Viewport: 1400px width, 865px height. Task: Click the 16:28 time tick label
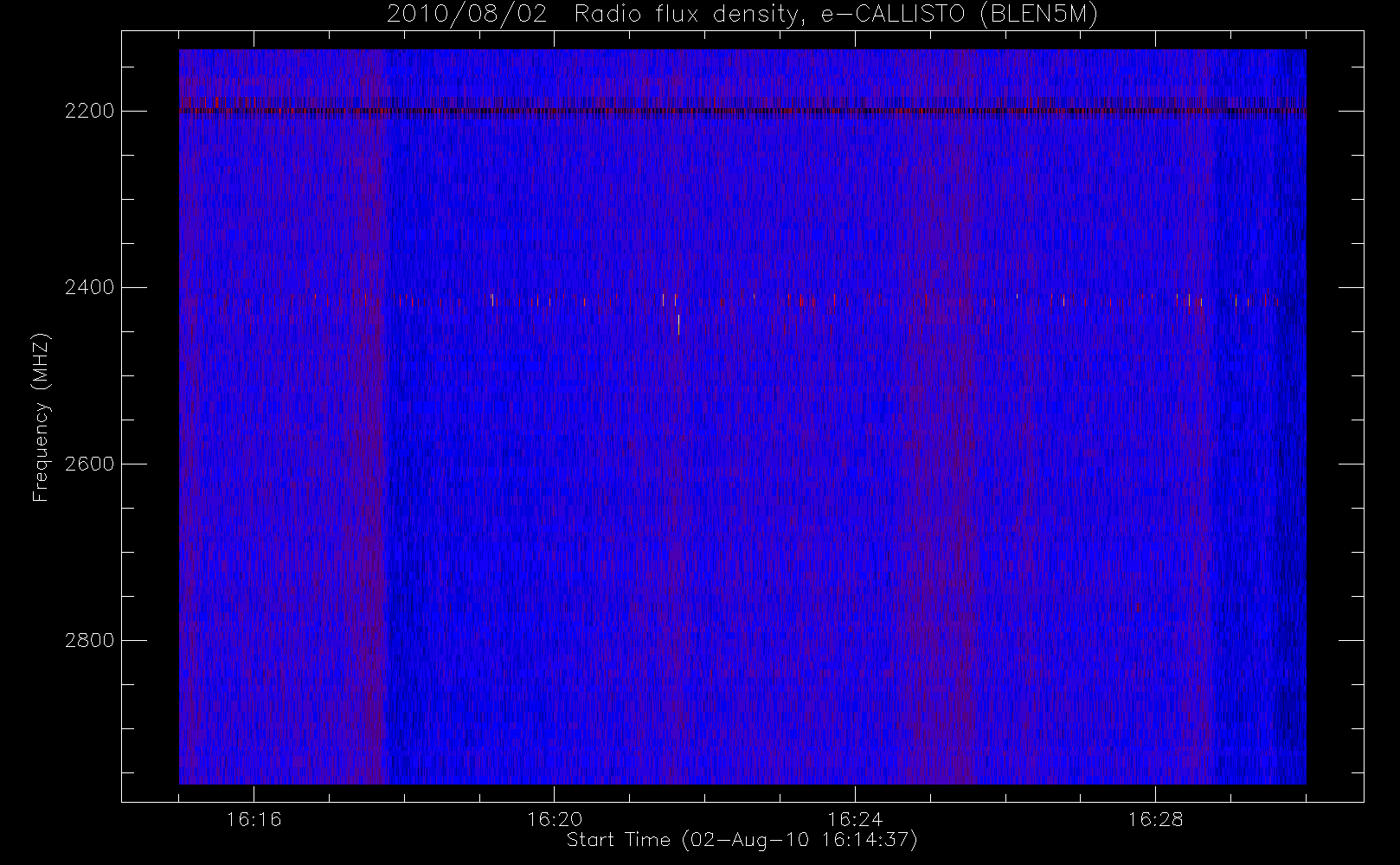tap(1155, 819)
